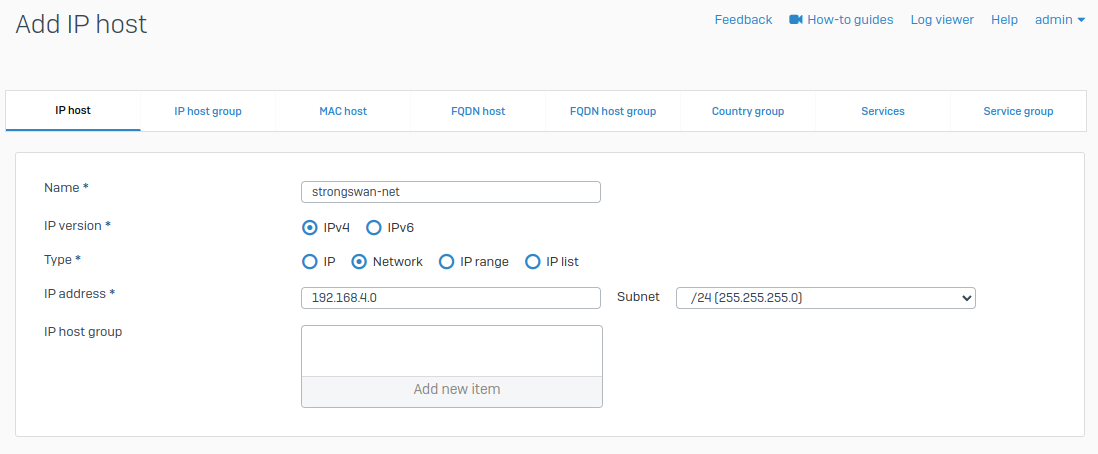Open the FQDN host tab

pos(478,111)
